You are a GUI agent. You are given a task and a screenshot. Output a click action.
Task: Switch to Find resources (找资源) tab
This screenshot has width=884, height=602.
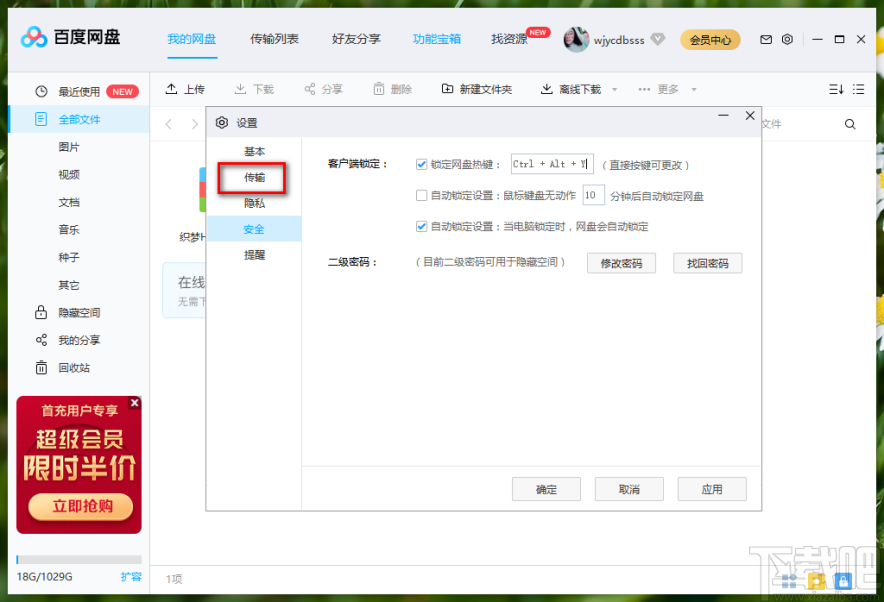[x=509, y=39]
